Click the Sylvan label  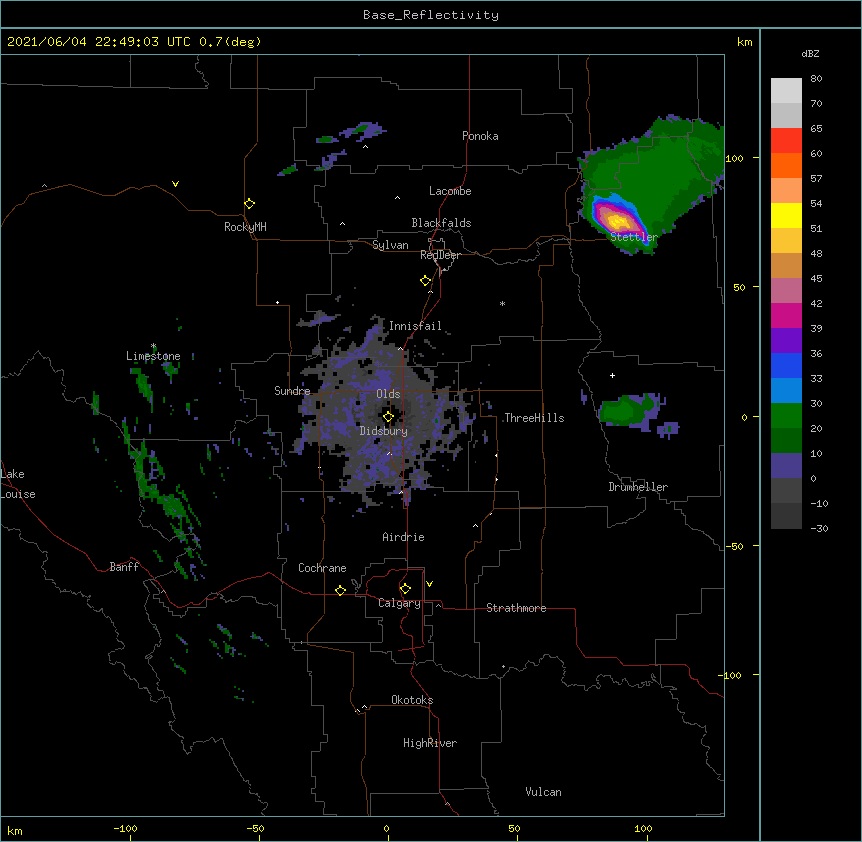coord(390,245)
